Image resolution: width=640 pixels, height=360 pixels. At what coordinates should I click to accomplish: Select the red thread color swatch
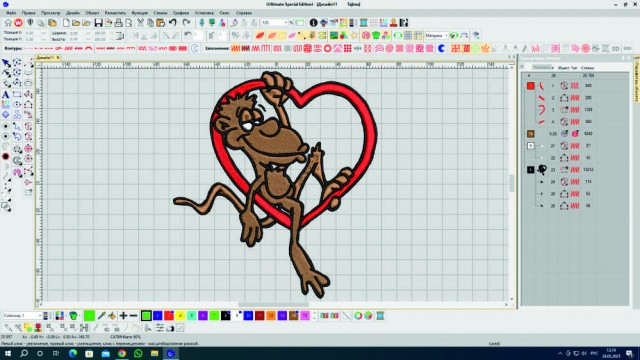click(169, 316)
